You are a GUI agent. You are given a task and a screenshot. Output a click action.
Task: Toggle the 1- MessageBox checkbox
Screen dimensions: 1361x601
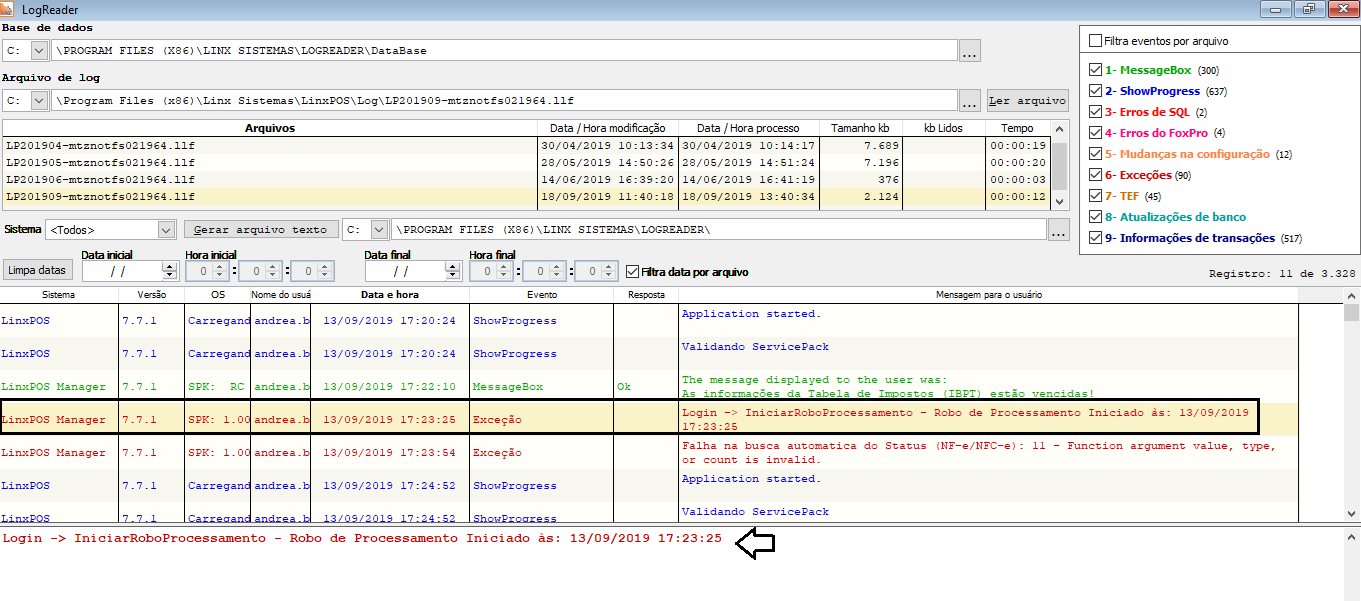pyautogui.click(x=1095, y=70)
